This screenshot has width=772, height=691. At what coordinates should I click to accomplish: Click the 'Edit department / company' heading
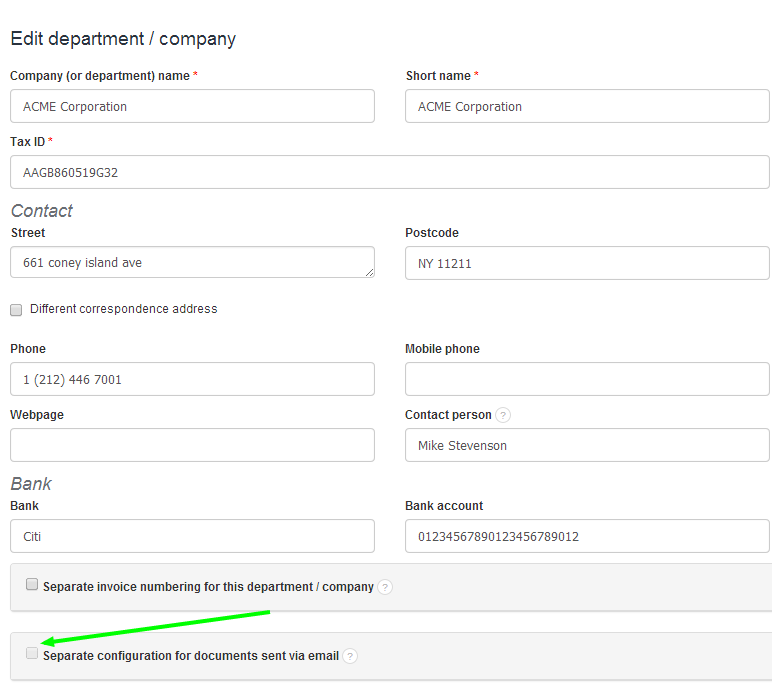point(123,39)
